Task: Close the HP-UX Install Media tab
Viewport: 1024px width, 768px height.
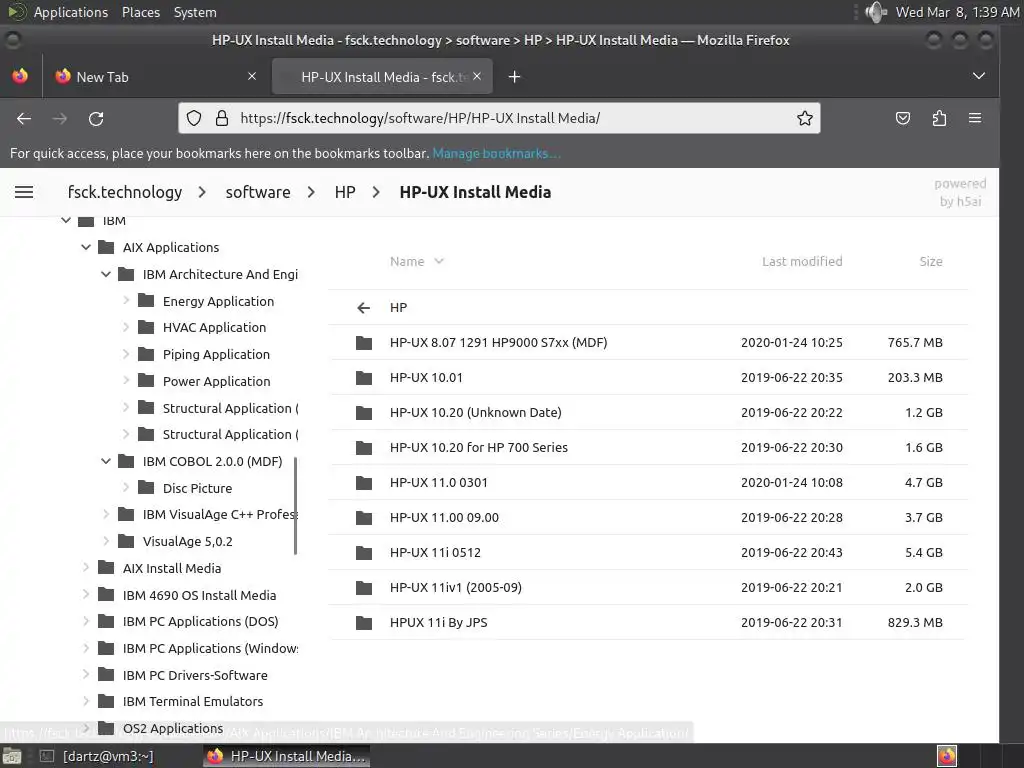Action: pos(477,76)
